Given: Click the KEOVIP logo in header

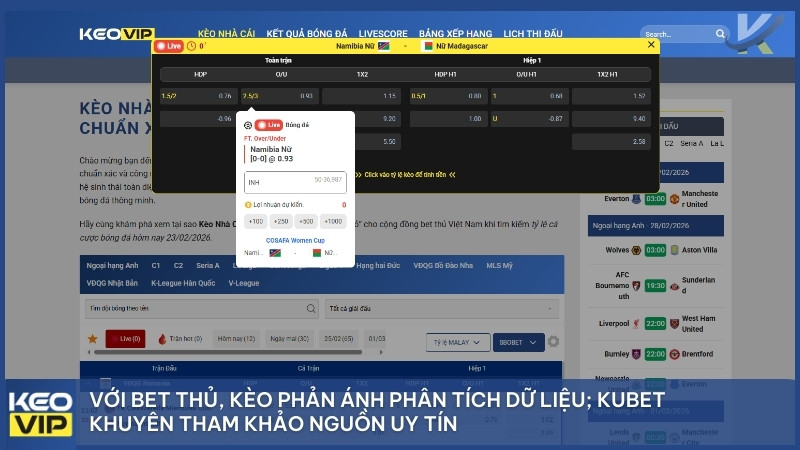Looking at the screenshot, I should (117, 34).
